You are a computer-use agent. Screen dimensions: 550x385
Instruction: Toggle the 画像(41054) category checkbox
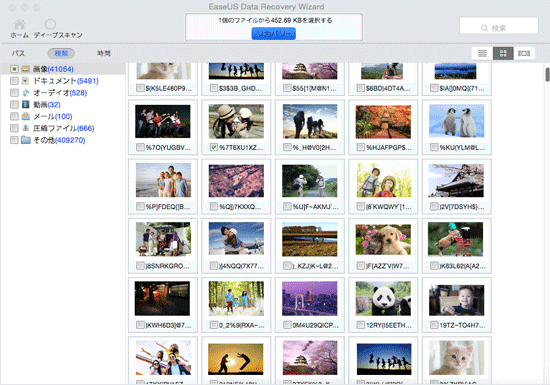click(x=14, y=69)
